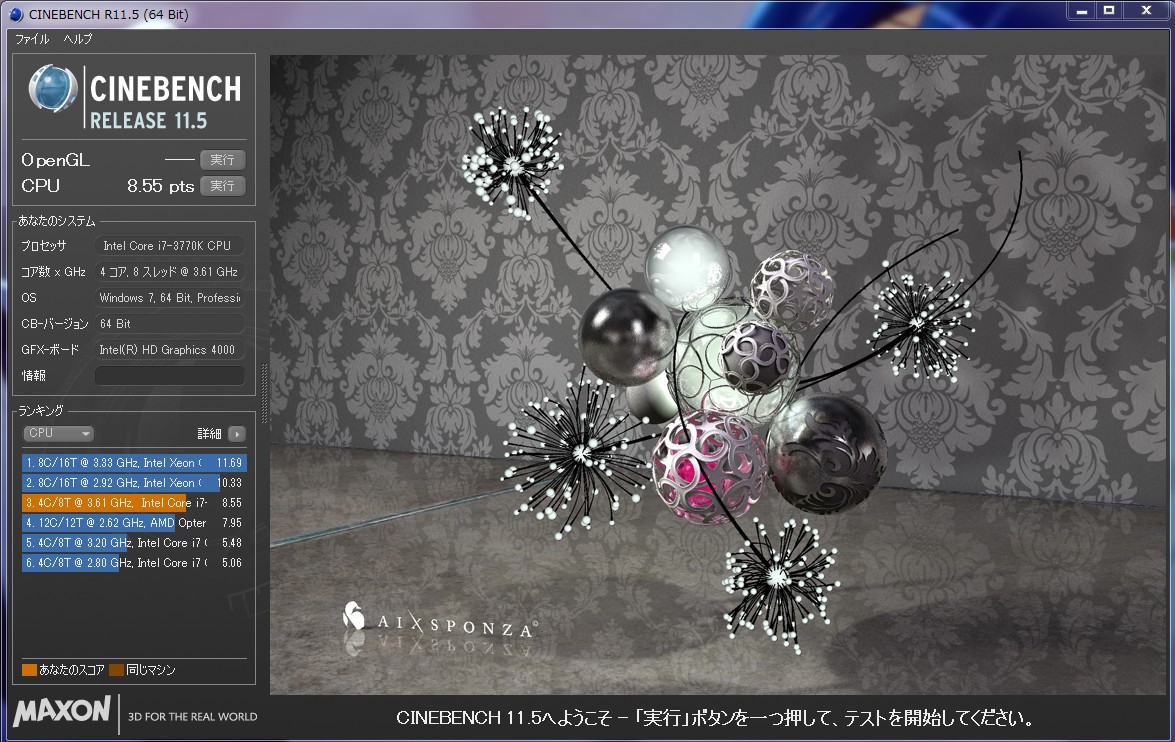1175x742 pixels.
Task: Click the CPU score 8.55 pts
Action: pyautogui.click(x=160, y=186)
